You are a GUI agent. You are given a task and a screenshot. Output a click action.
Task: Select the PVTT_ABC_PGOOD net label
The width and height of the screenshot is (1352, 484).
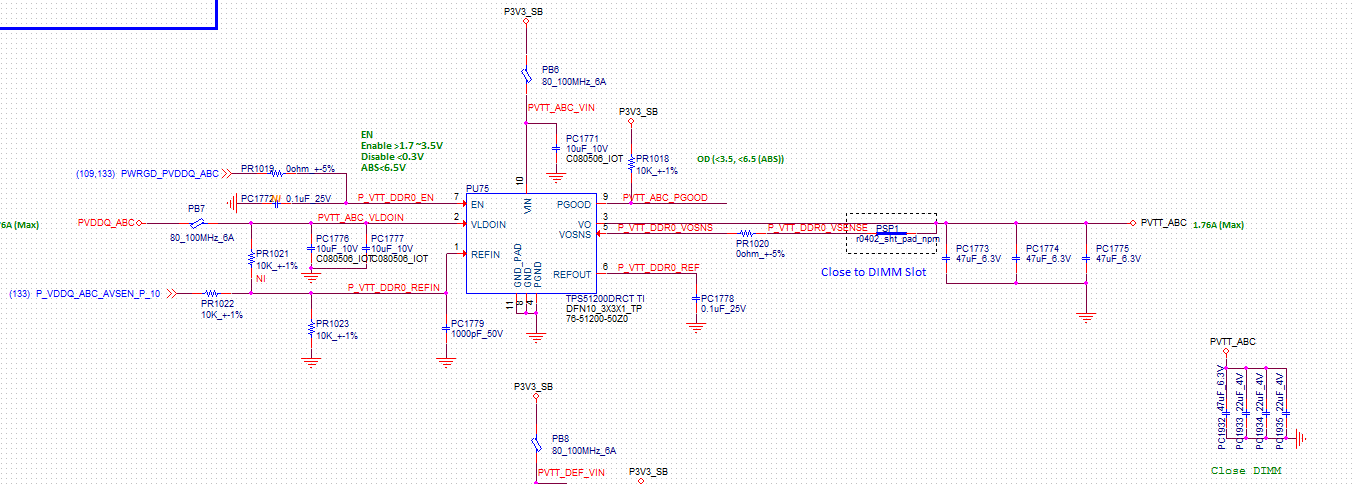tap(665, 197)
